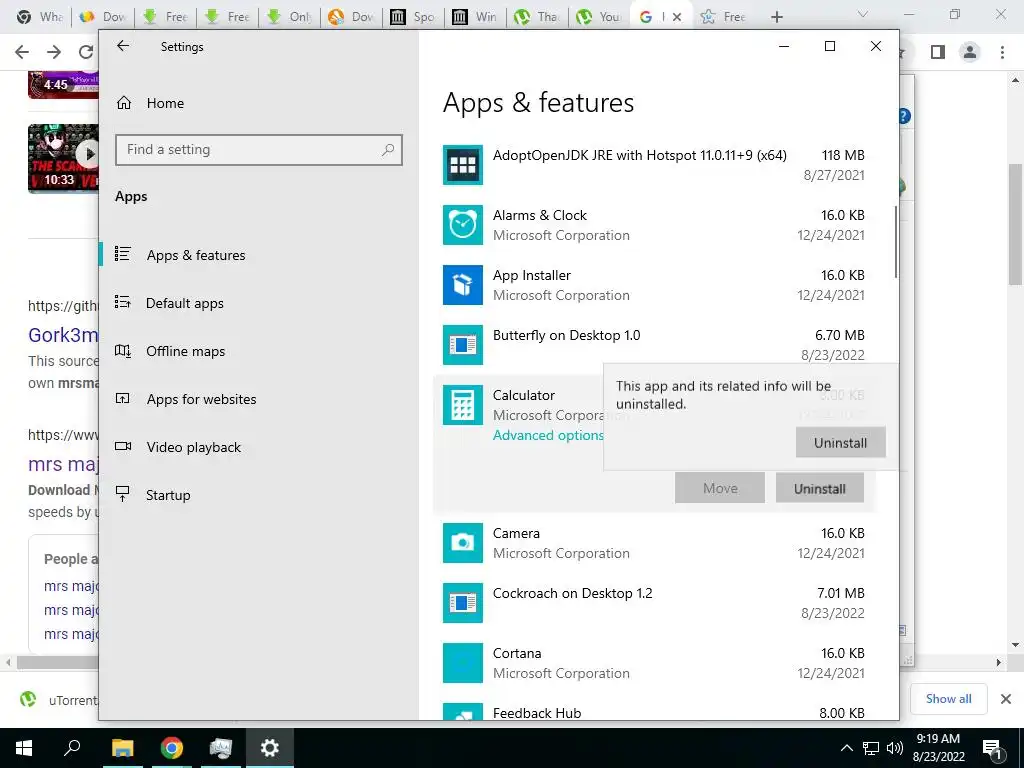The image size is (1024, 768).
Task: Click the grayed Move button
Action: point(720,488)
